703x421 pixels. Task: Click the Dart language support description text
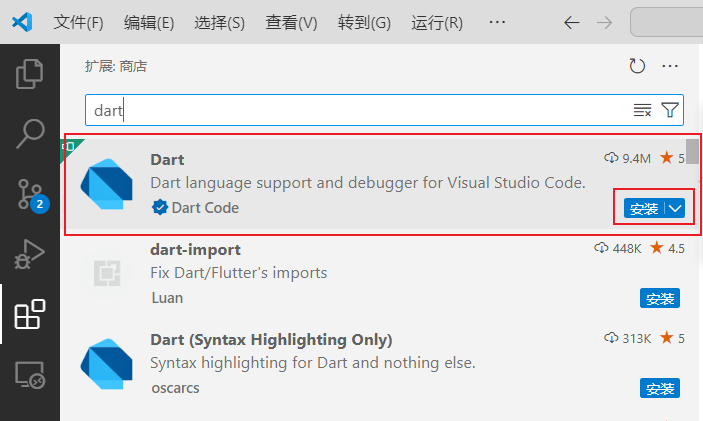coord(368,183)
